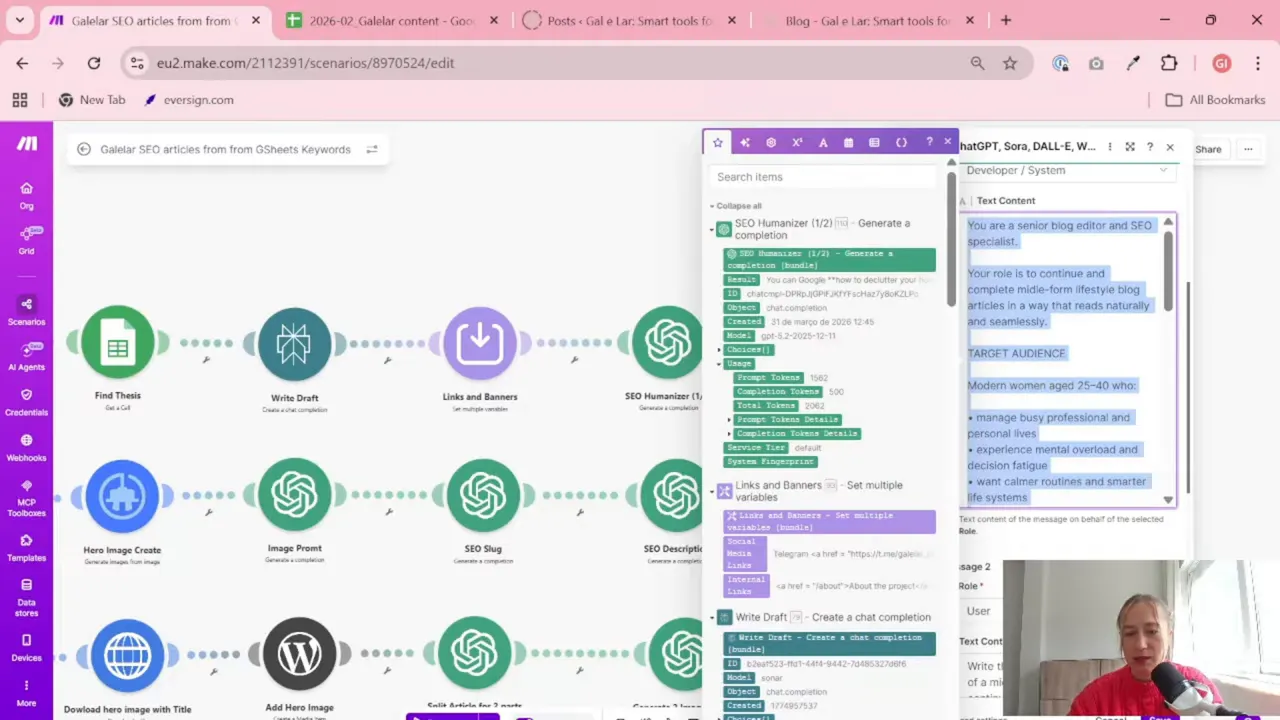Collapse the Usage collection
The width and height of the screenshot is (1280, 720).
pyautogui.click(x=720, y=364)
